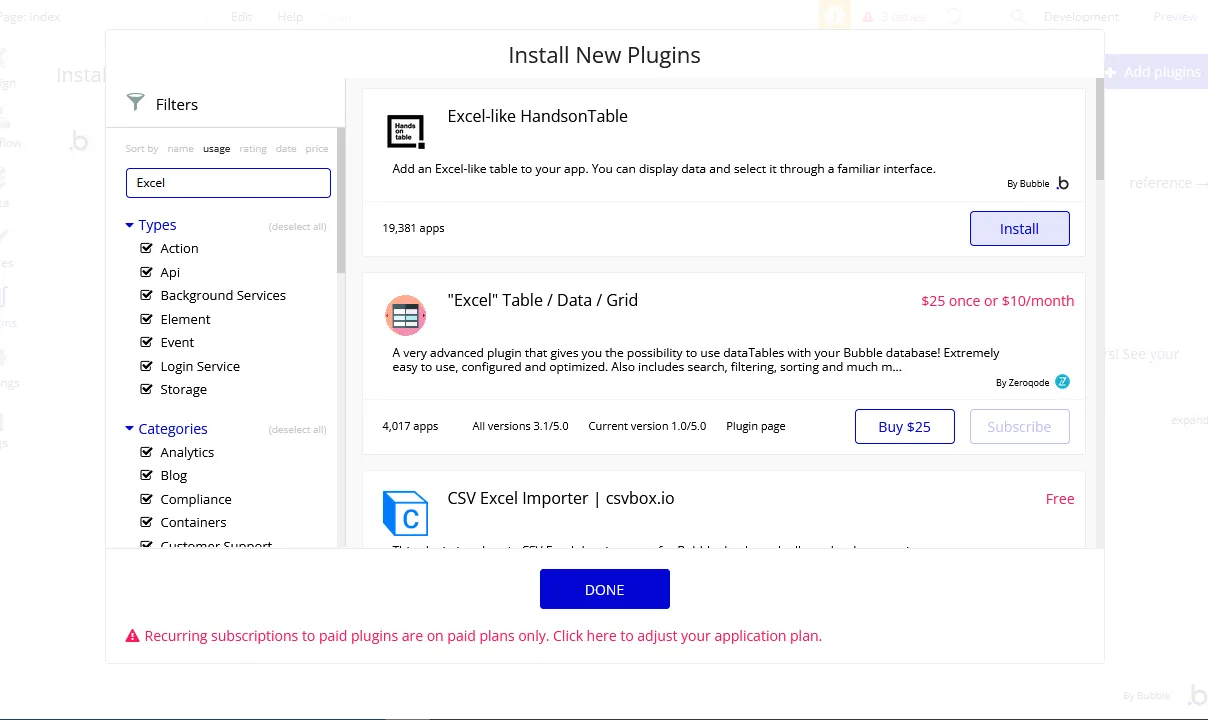This screenshot has width=1208, height=720.
Task: Click the csvbox.io plugin cube icon
Action: click(405, 514)
